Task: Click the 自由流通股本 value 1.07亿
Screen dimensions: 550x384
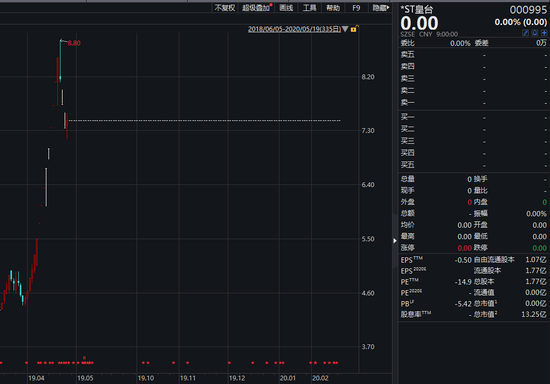Action: [536, 260]
